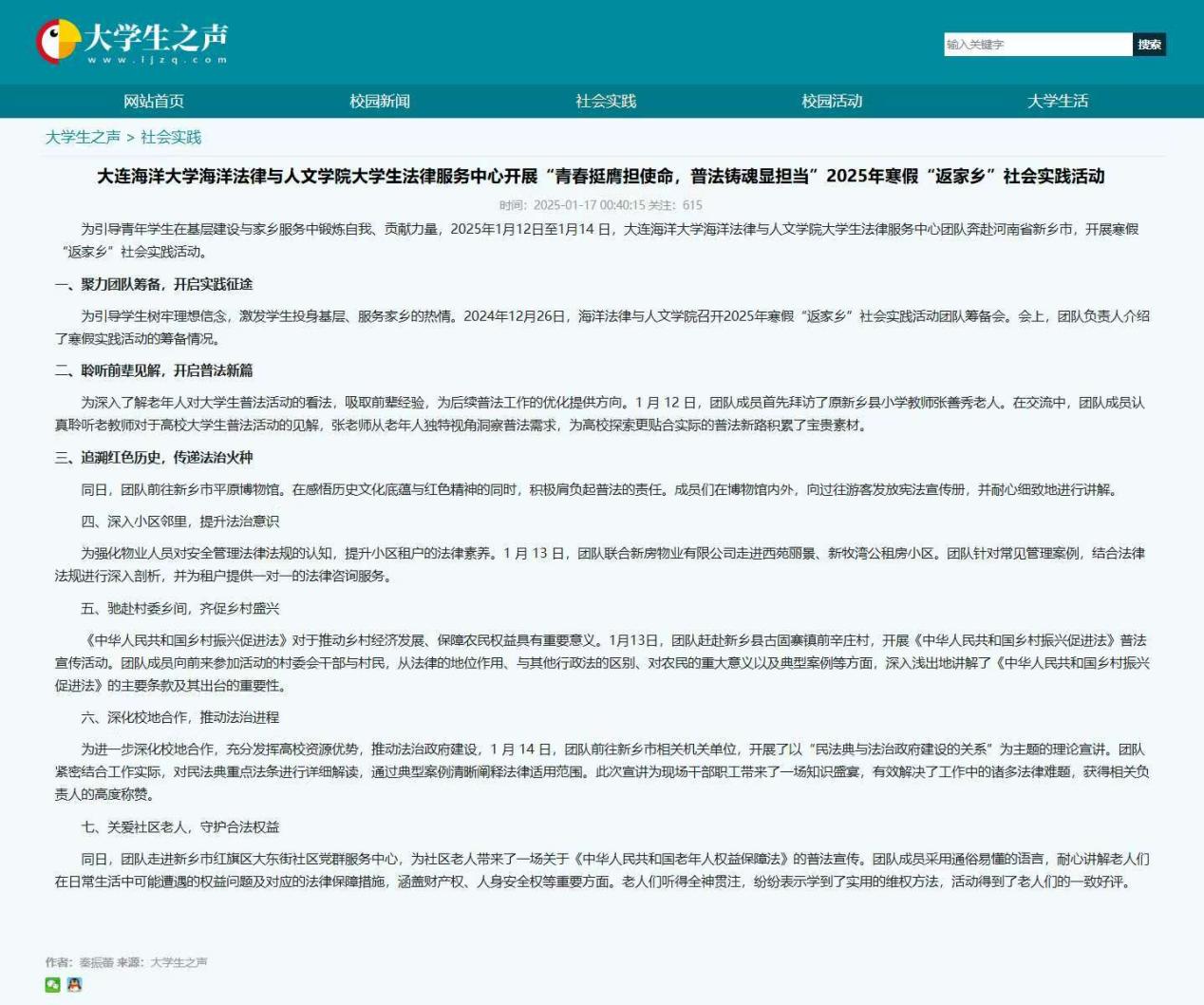Click the author name 秦振蕾 at the bottom
1204x1005 pixels.
pos(96,962)
